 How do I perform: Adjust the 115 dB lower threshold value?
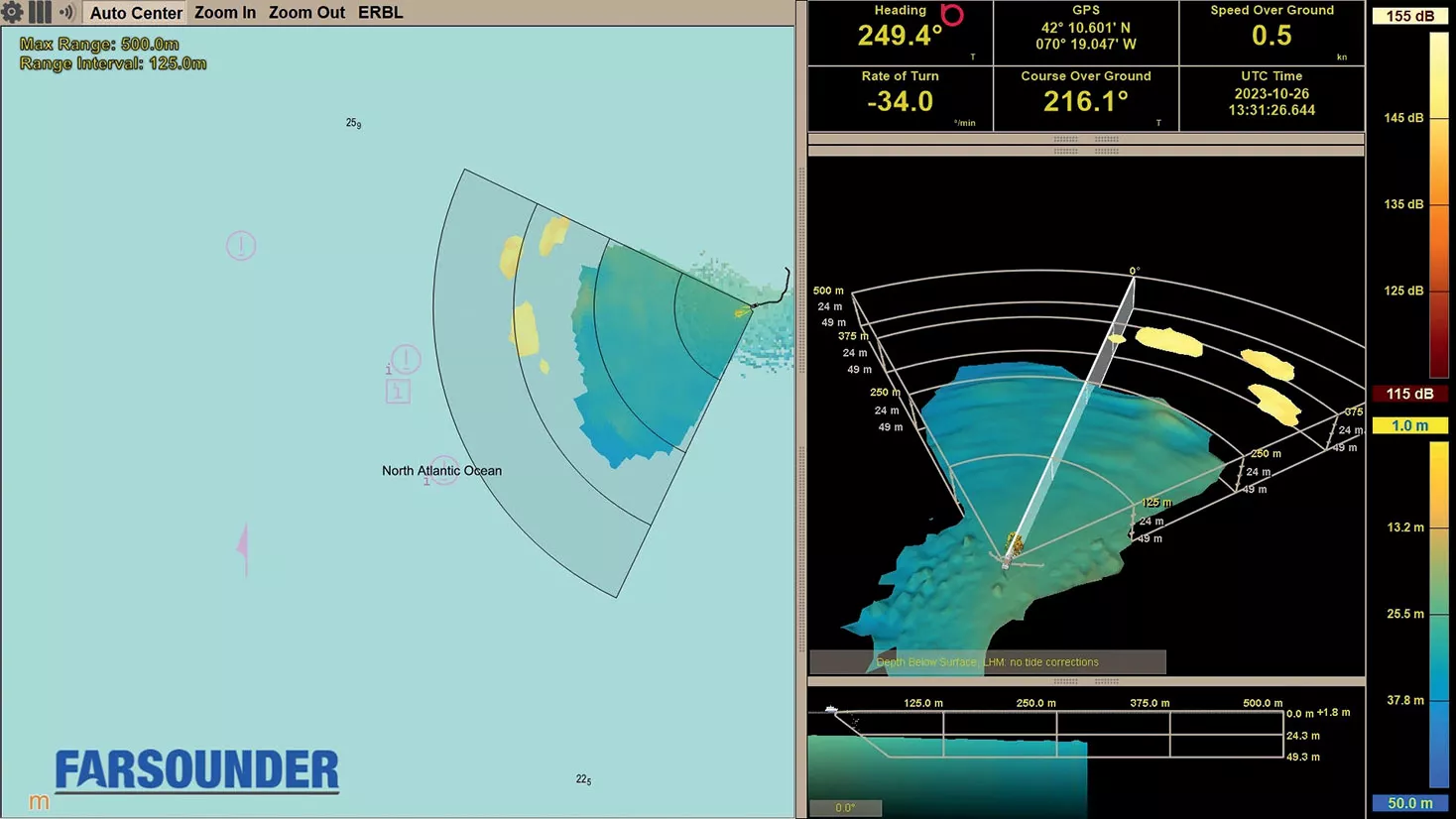pyautogui.click(x=1409, y=394)
